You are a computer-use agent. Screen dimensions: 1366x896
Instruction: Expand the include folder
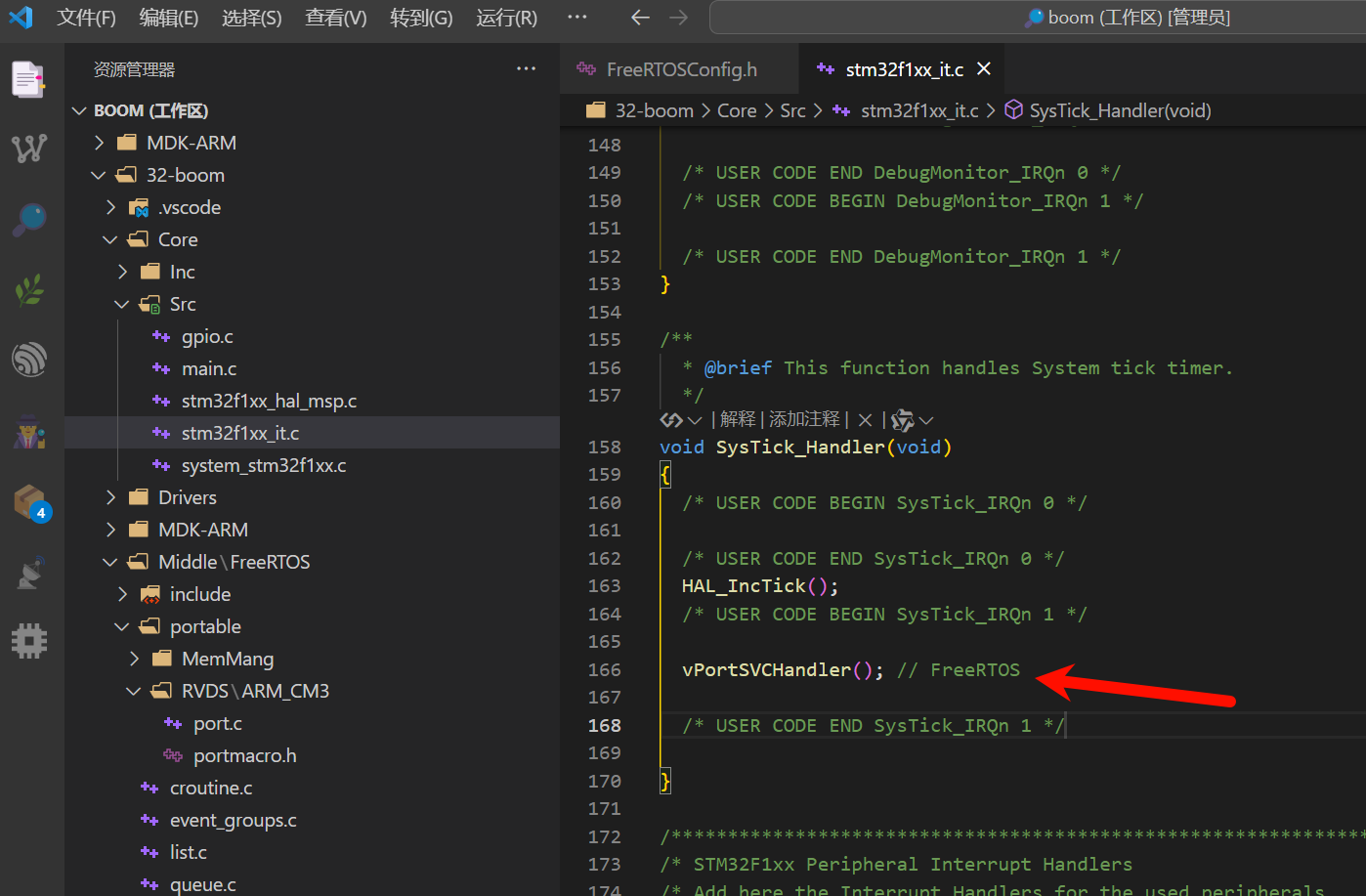[122, 594]
